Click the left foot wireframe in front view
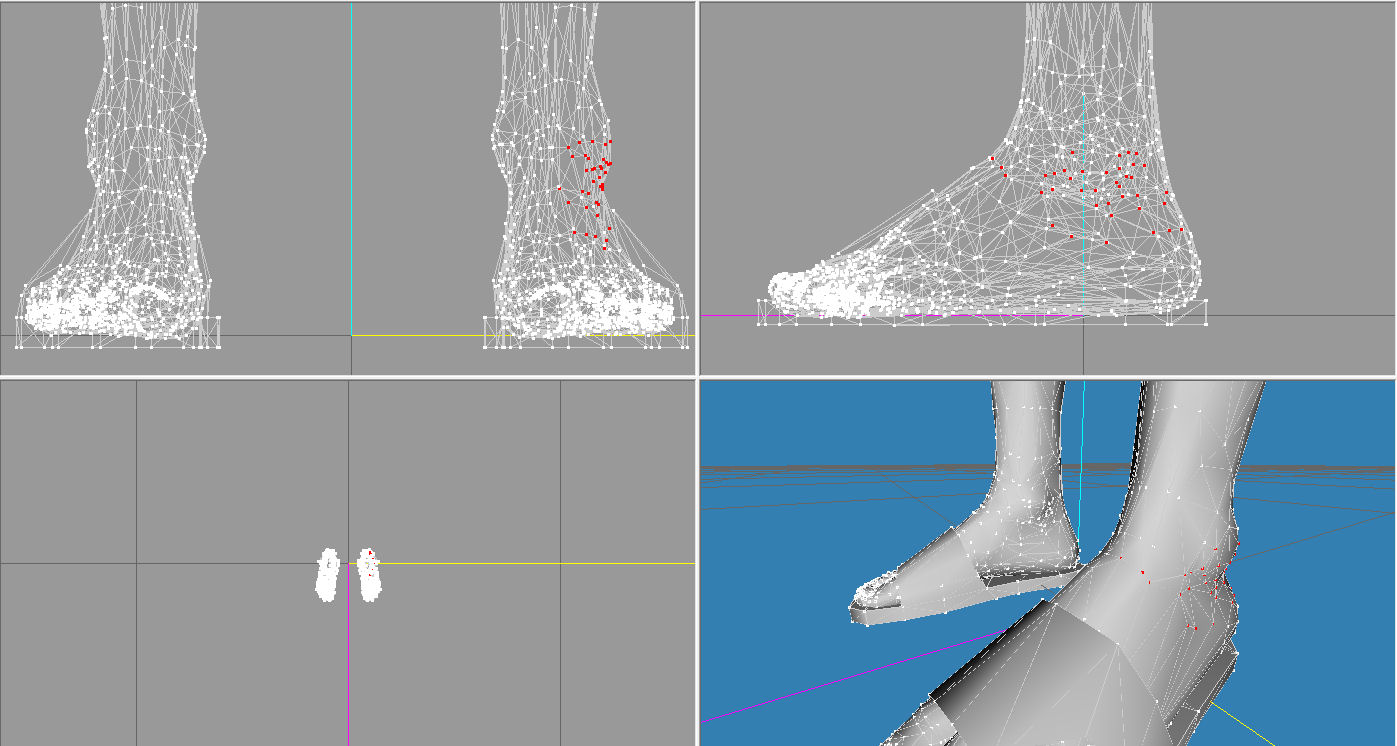The height and width of the screenshot is (746, 1397). [x=120, y=175]
